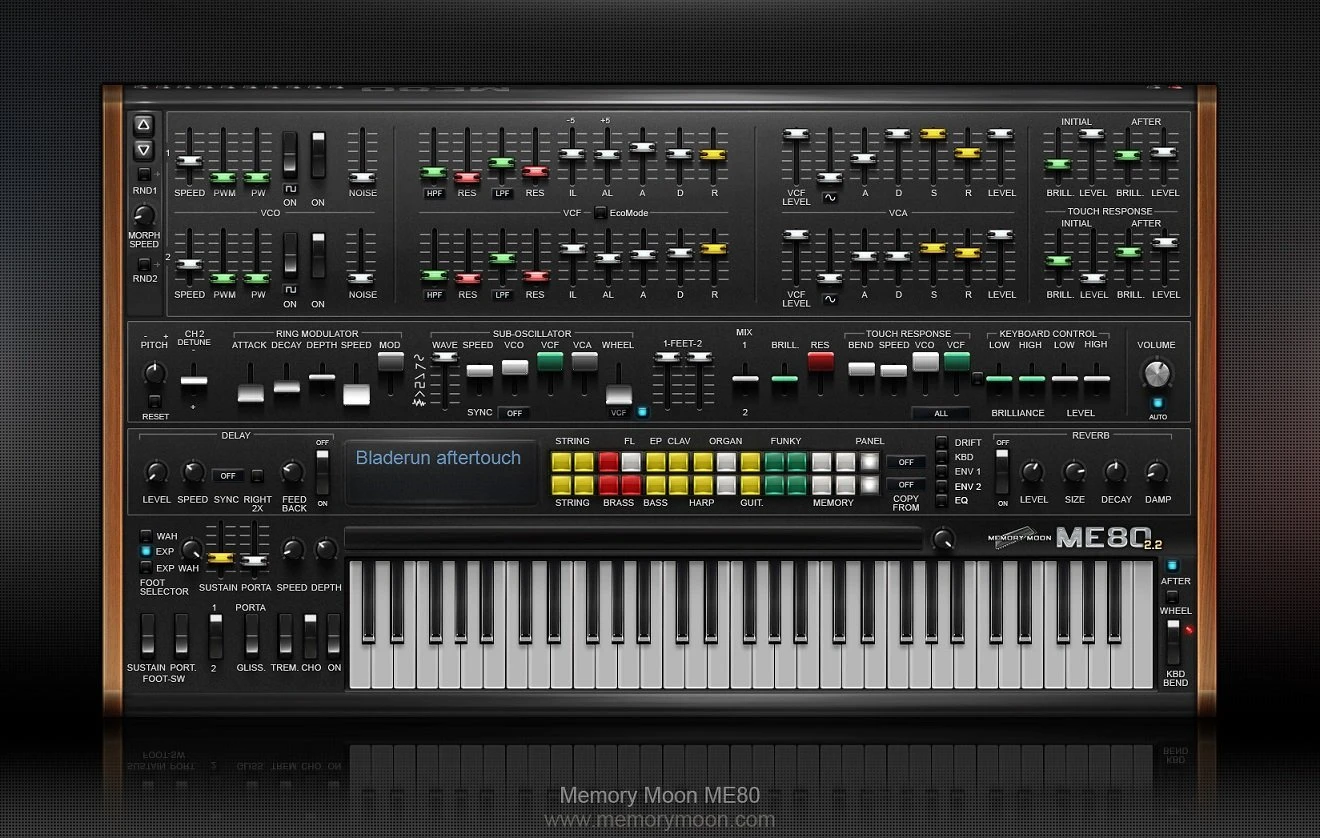Image resolution: width=1320 pixels, height=838 pixels.
Task: Turn the MORPH SPEED knob
Action: pos(144,215)
